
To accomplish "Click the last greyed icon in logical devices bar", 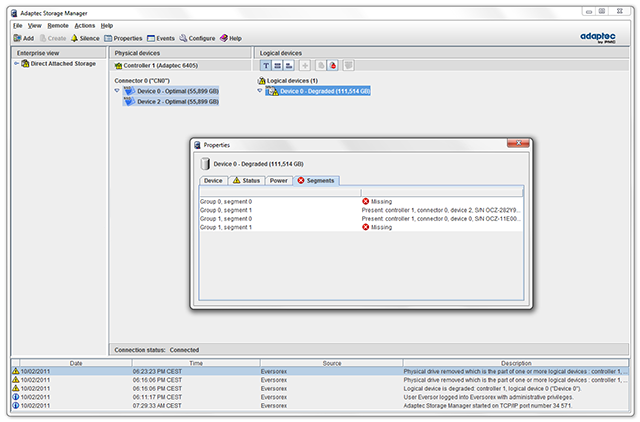I will coord(348,65).
